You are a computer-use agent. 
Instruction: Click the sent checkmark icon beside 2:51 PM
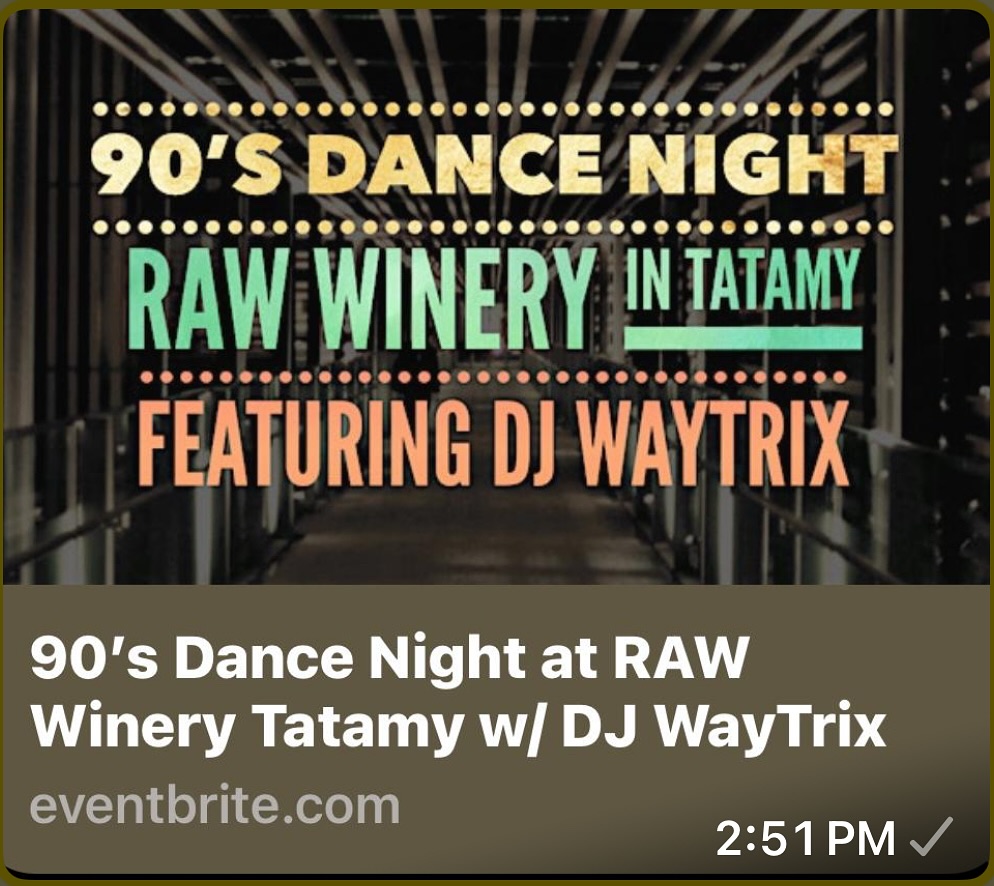pos(931,837)
